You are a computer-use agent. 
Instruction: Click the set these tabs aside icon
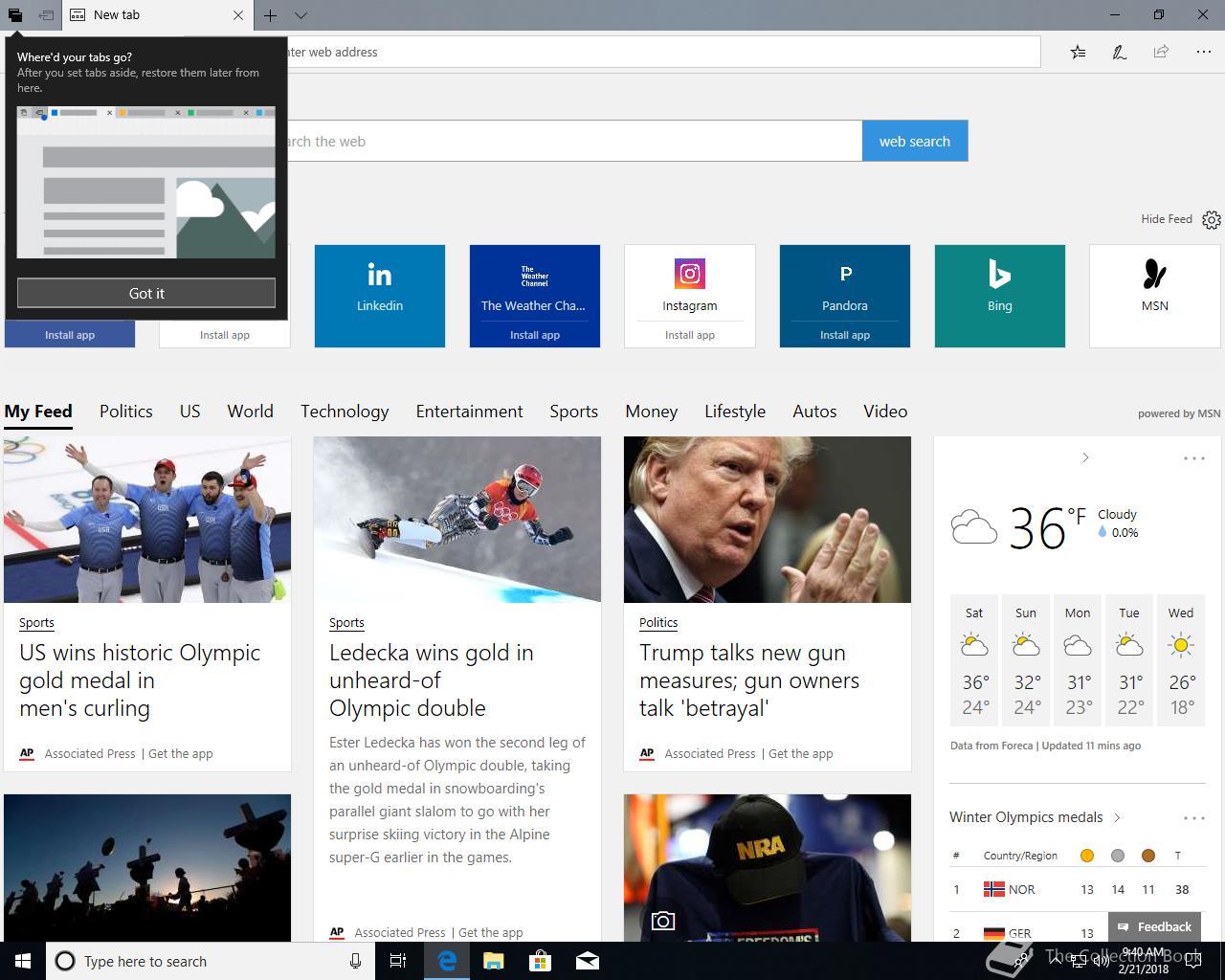point(46,15)
